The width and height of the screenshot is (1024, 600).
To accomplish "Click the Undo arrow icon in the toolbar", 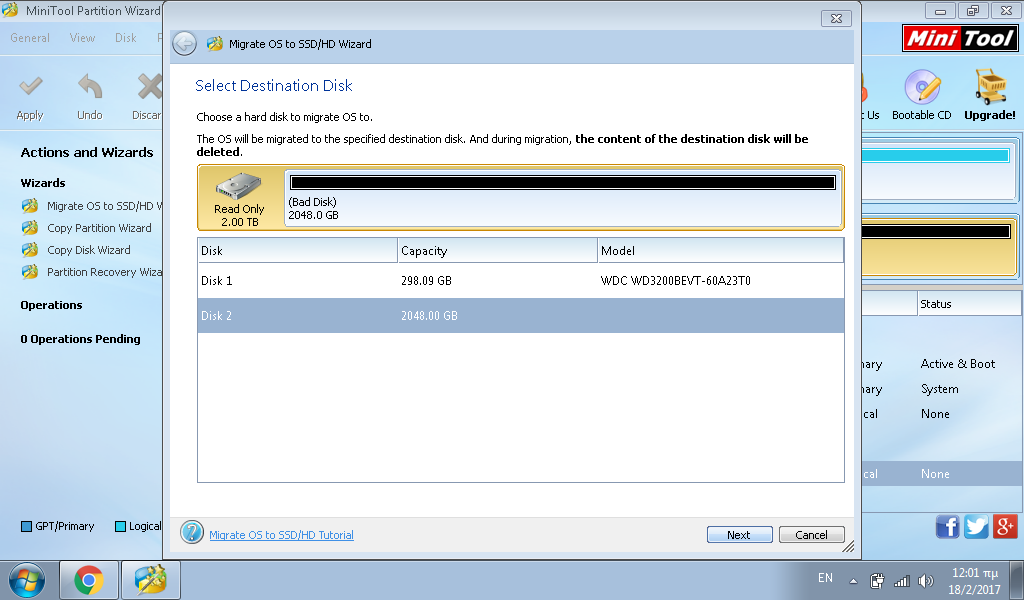I will pos(90,86).
